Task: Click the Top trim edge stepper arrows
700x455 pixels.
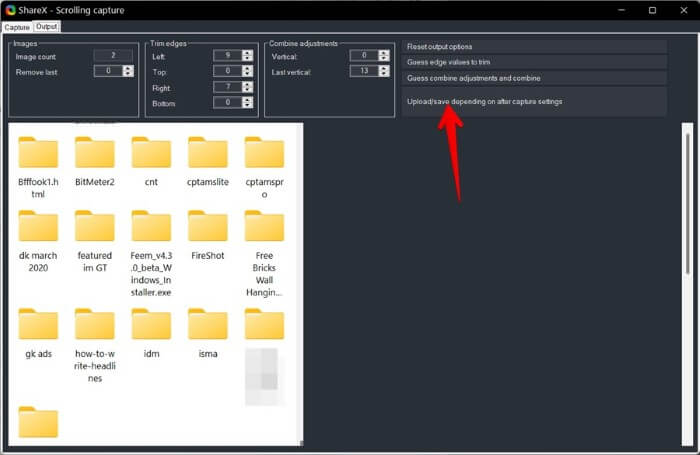Action: [x=247, y=71]
